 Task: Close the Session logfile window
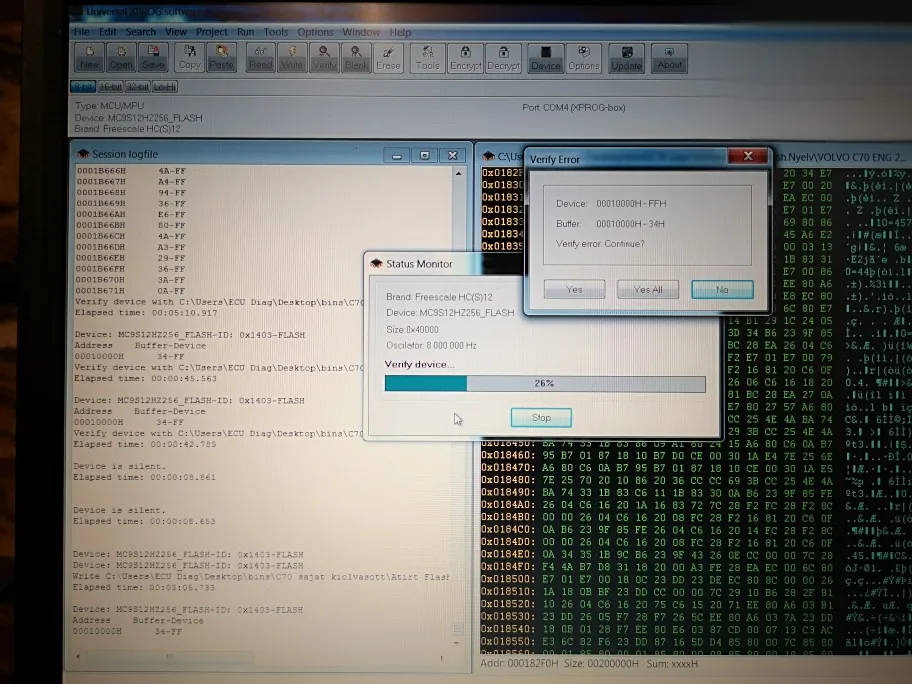click(x=453, y=155)
